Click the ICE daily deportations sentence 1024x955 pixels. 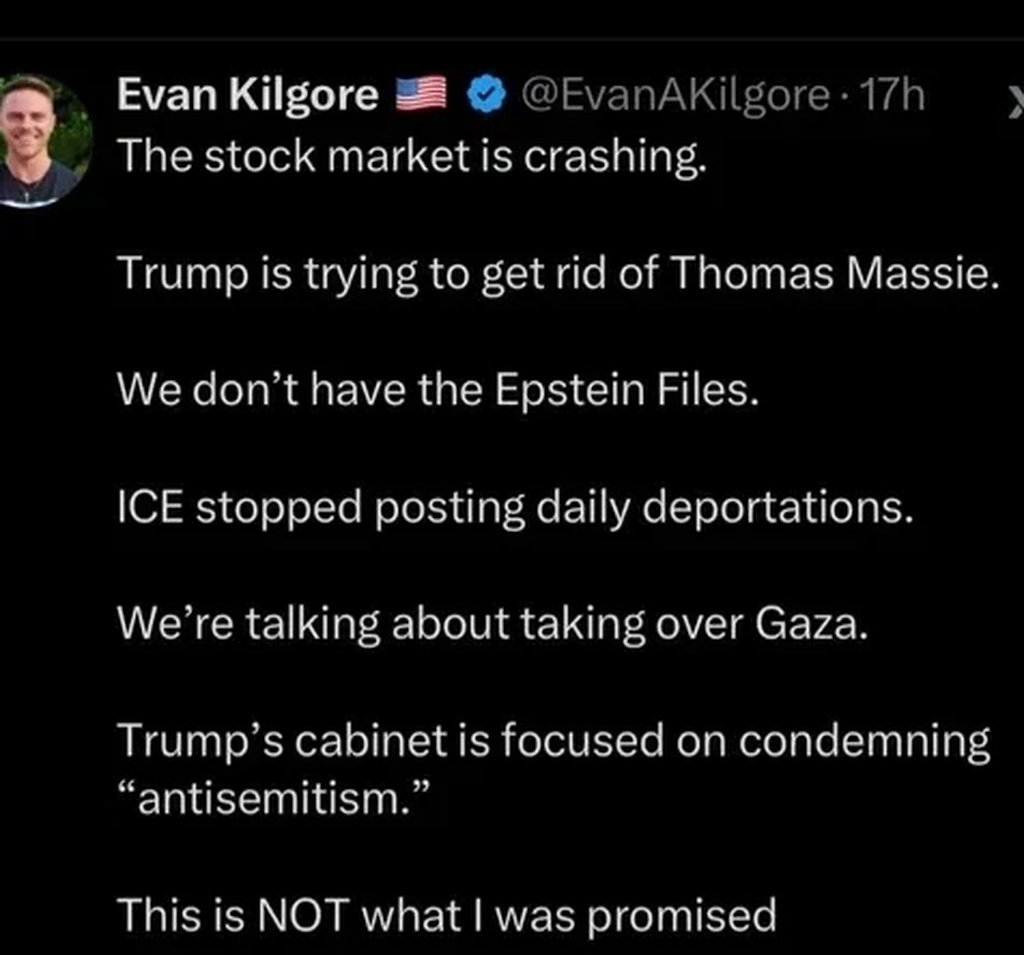coord(515,508)
